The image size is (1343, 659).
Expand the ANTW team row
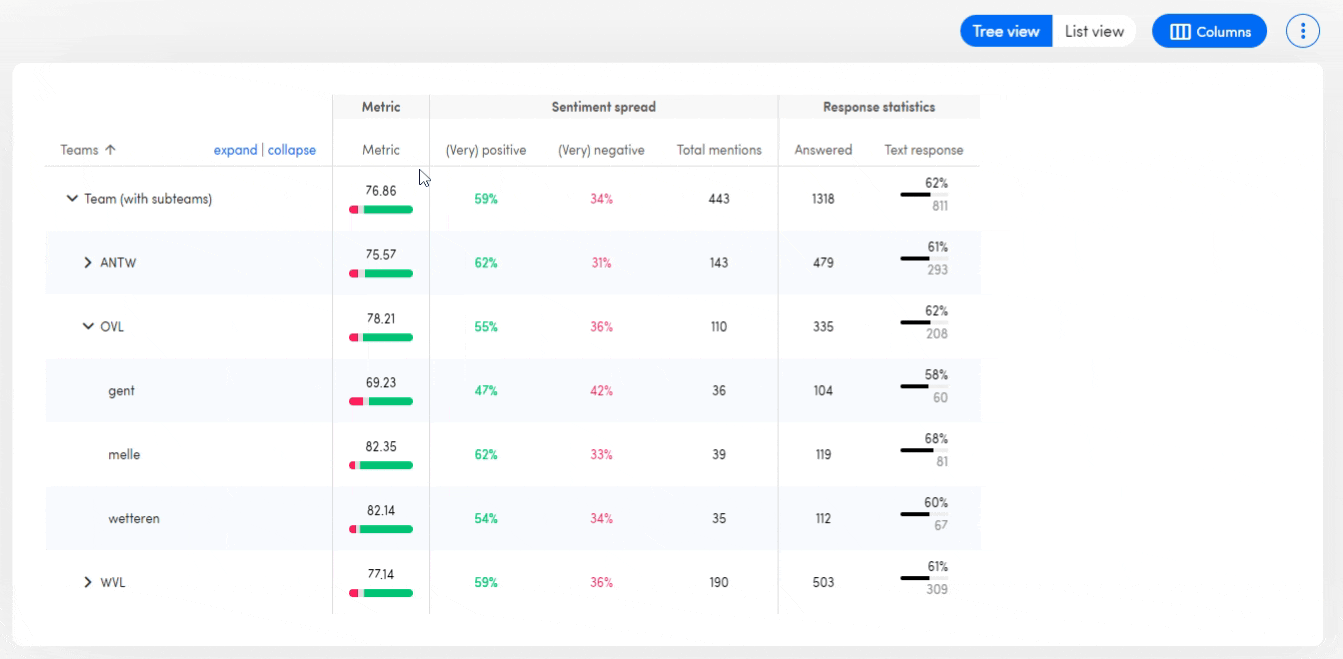[88, 263]
